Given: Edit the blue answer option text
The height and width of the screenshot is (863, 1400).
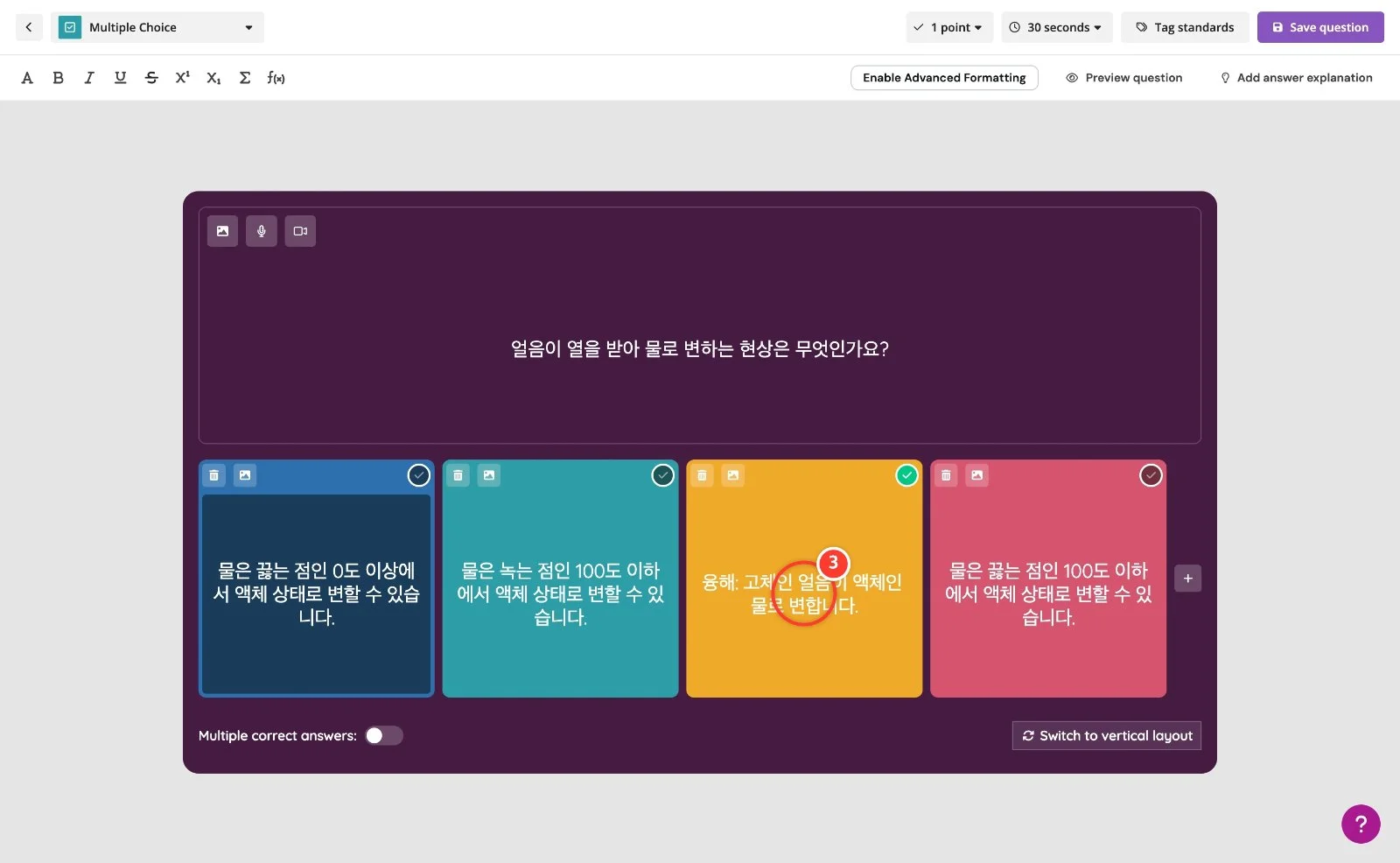Looking at the screenshot, I should pos(317,593).
